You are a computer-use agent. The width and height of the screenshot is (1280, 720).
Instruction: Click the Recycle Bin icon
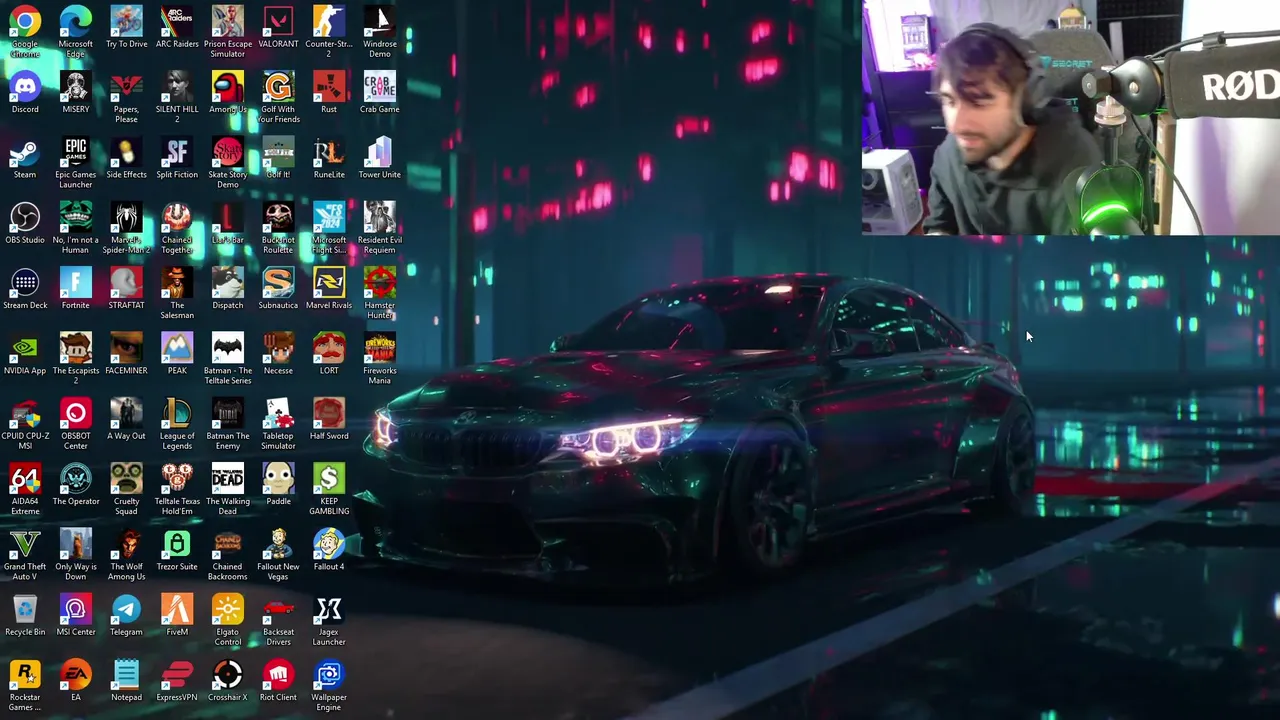(x=25, y=609)
